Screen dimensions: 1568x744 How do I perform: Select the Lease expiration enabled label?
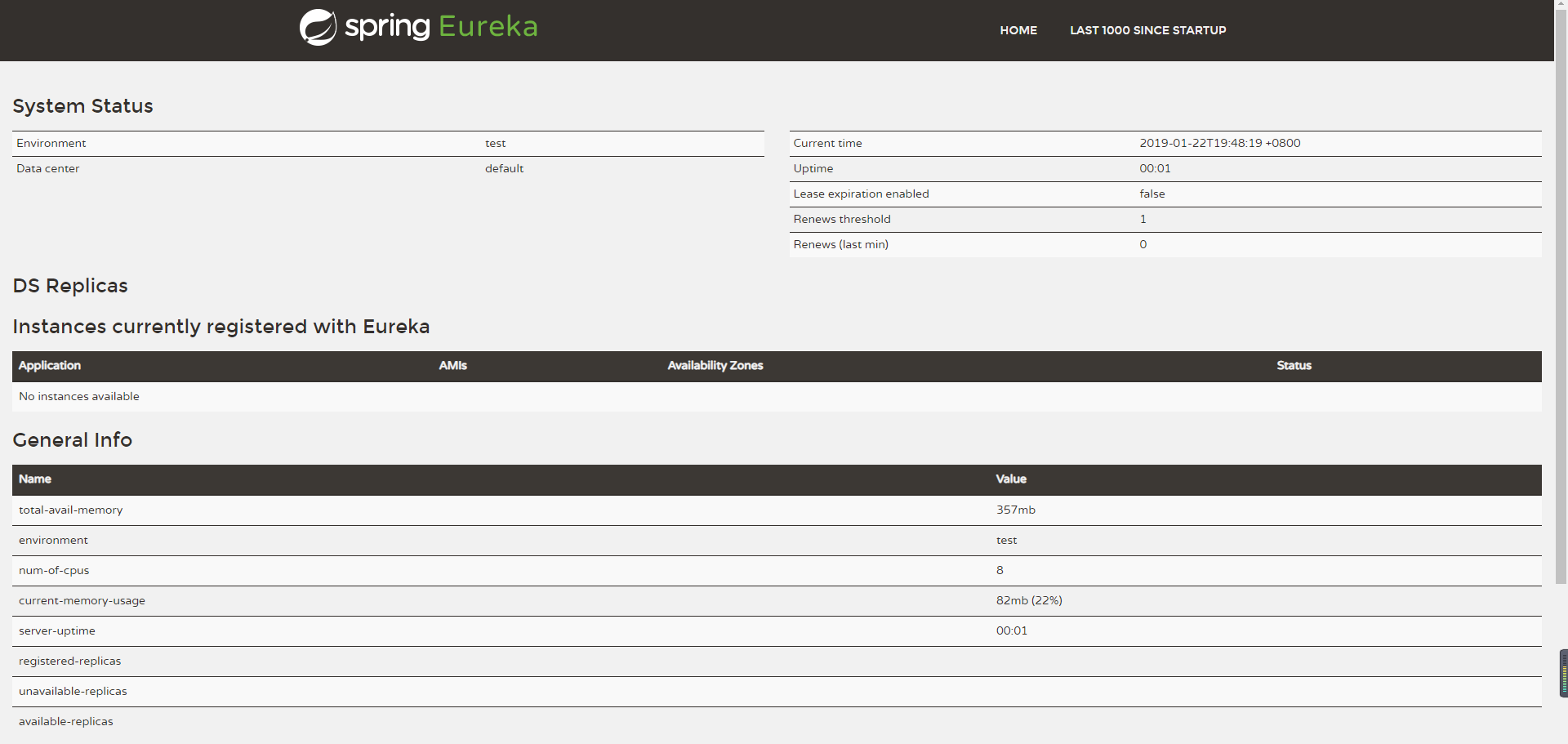click(861, 194)
